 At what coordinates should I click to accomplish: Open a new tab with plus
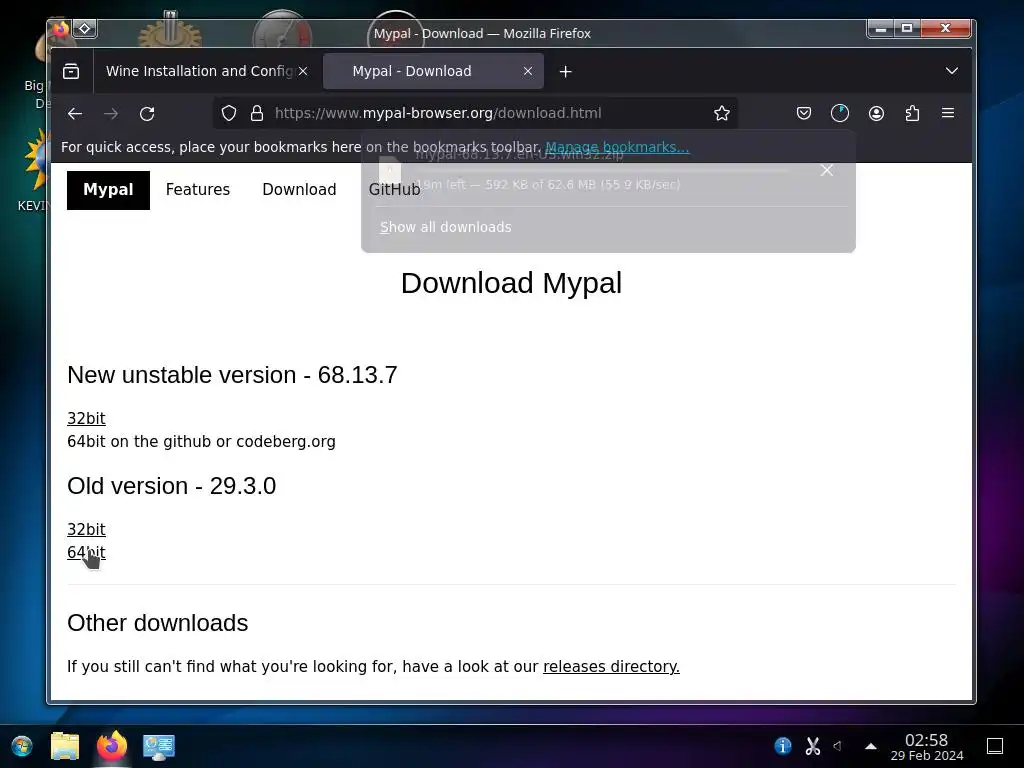click(566, 71)
